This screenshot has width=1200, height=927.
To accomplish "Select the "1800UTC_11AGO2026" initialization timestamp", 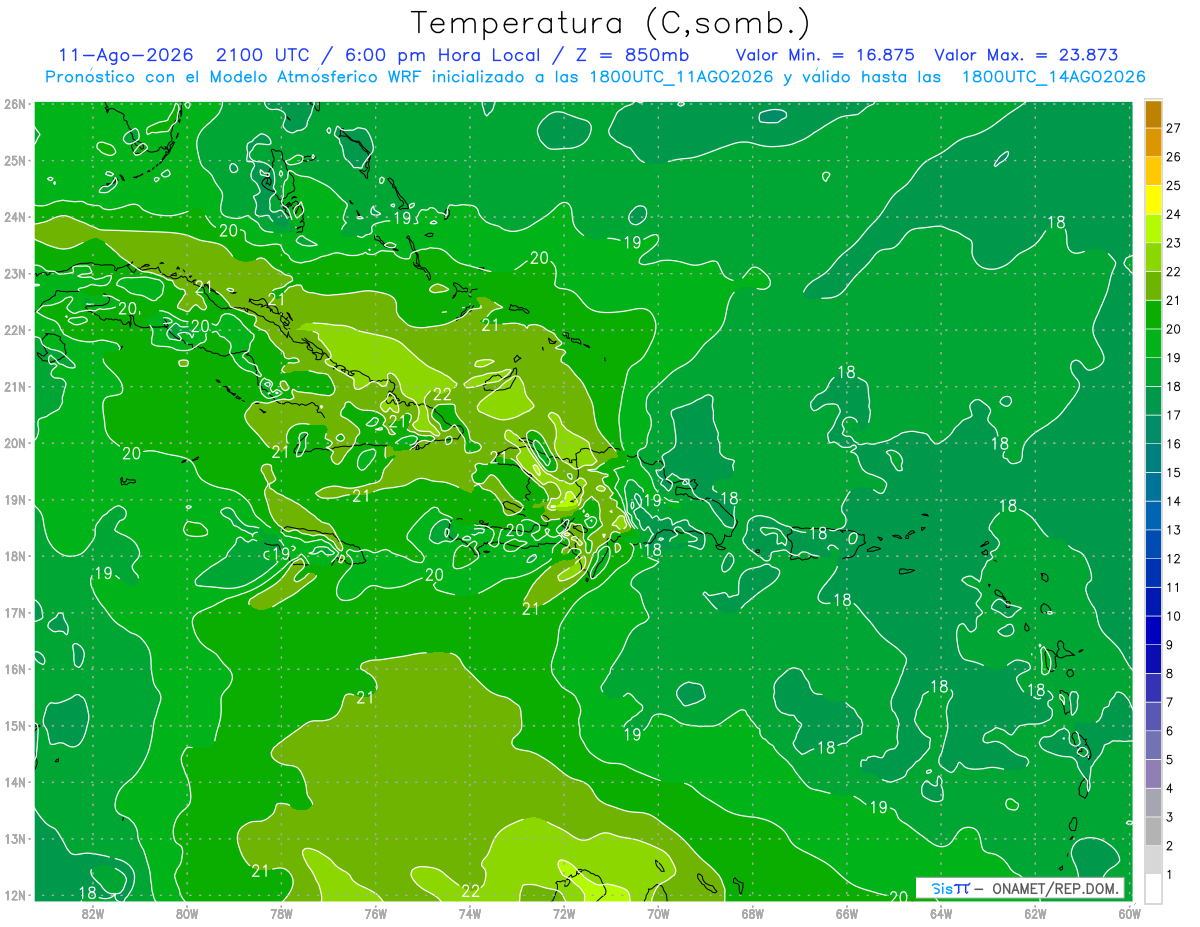I will (680, 77).
